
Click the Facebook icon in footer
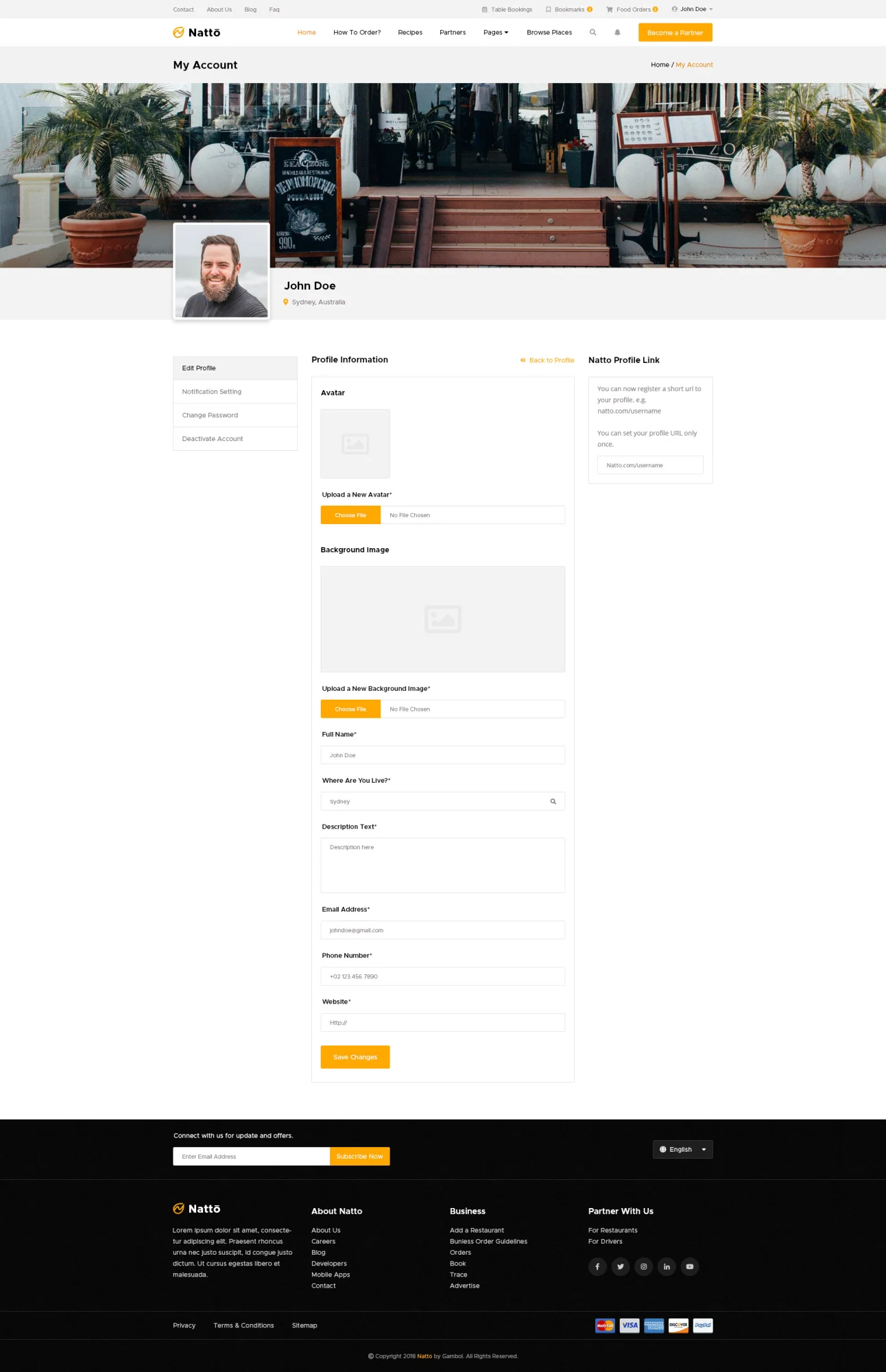[x=597, y=1266]
